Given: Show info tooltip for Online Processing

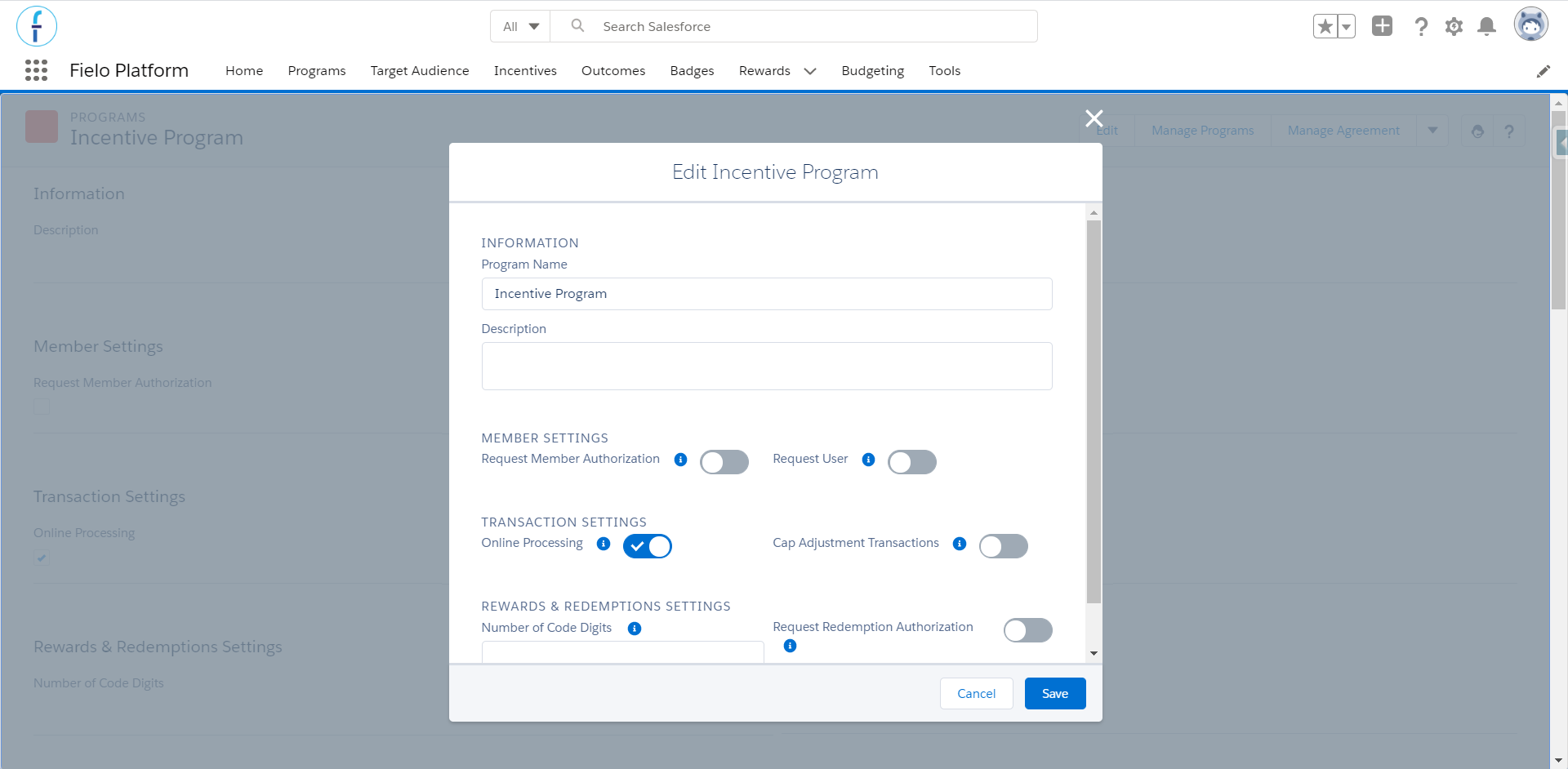Looking at the screenshot, I should tap(604, 544).
